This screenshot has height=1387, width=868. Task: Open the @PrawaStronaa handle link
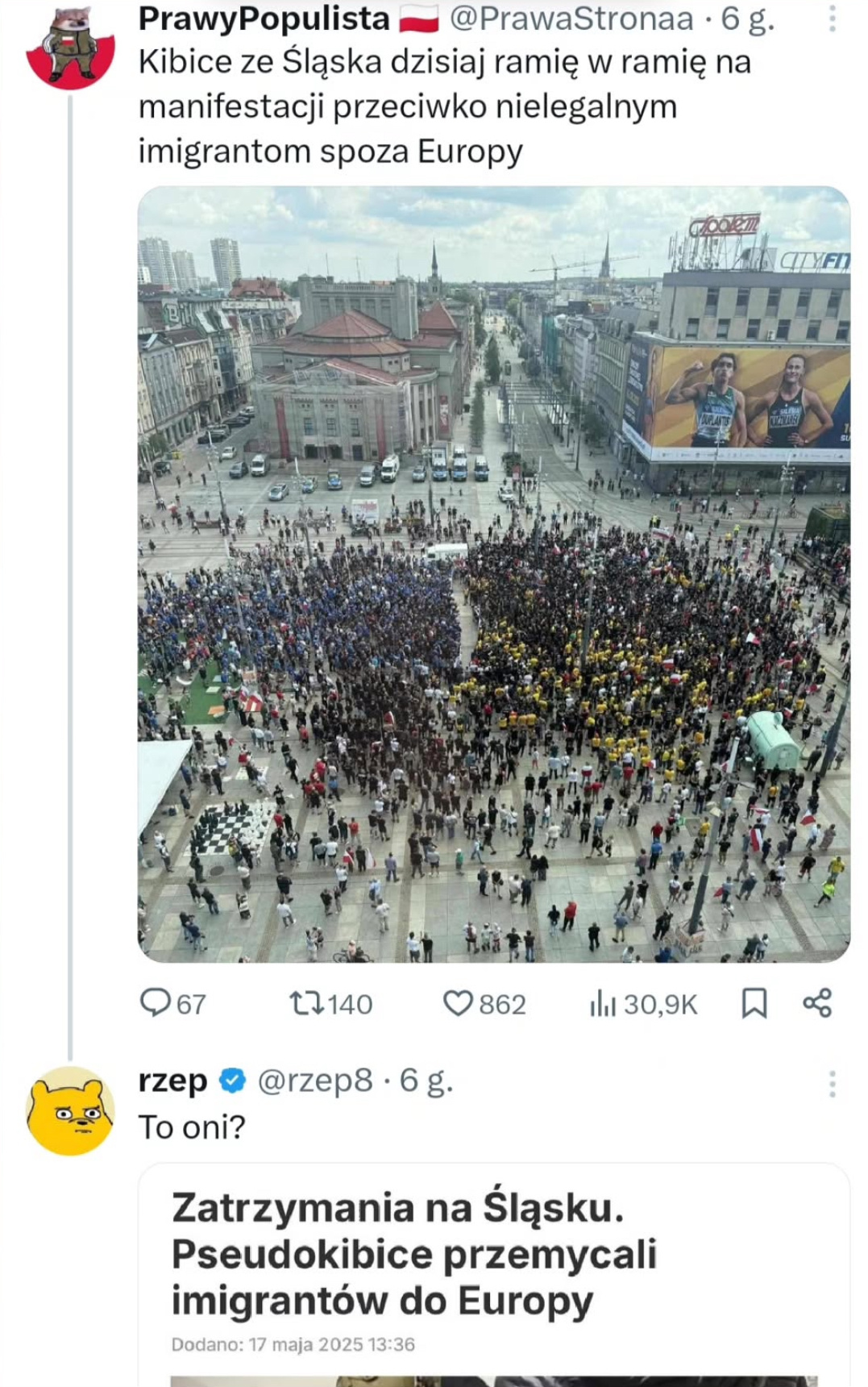(571, 18)
